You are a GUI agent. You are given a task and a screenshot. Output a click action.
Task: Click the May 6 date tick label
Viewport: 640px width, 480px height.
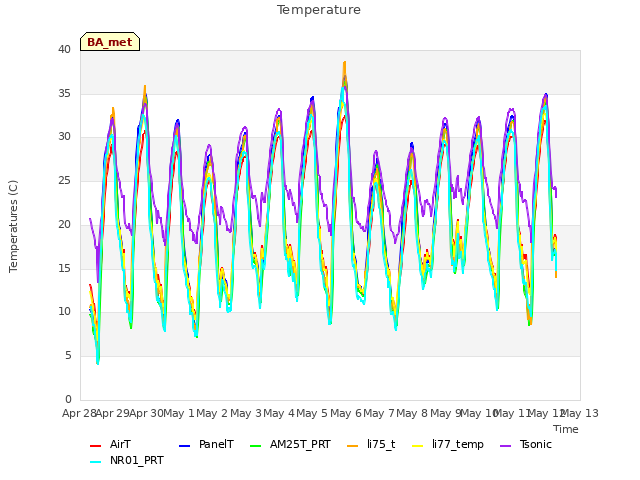coord(346,413)
